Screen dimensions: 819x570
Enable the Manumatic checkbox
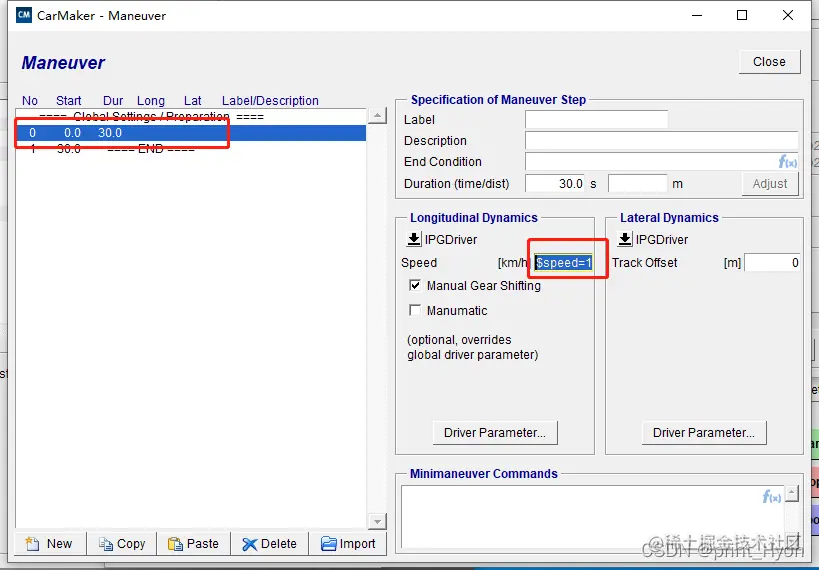tap(415, 310)
